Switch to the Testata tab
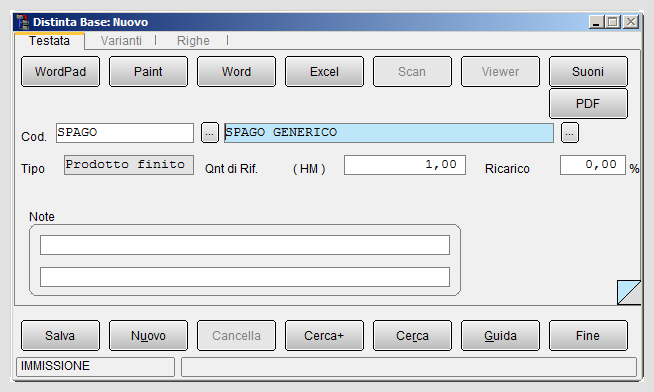The image size is (654, 392). [x=49, y=41]
